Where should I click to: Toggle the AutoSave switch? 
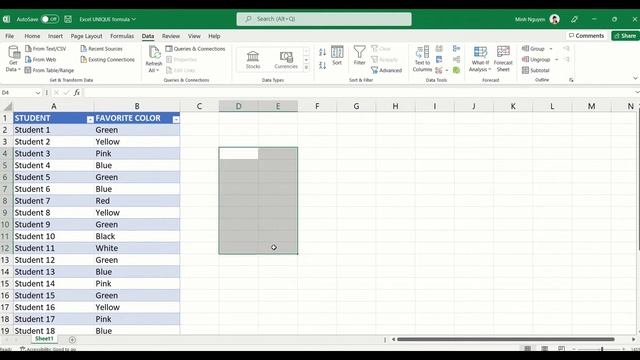(x=50, y=19)
